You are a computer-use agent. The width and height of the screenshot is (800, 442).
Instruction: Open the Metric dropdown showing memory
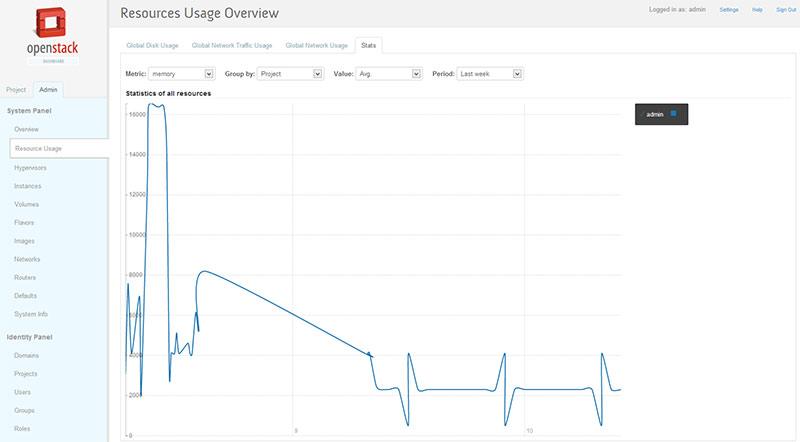pyautogui.click(x=182, y=74)
